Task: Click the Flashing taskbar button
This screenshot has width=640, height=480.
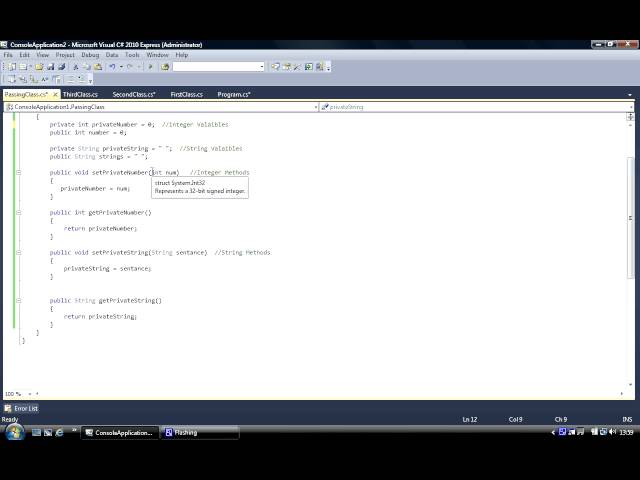Action: click(200, 433)
